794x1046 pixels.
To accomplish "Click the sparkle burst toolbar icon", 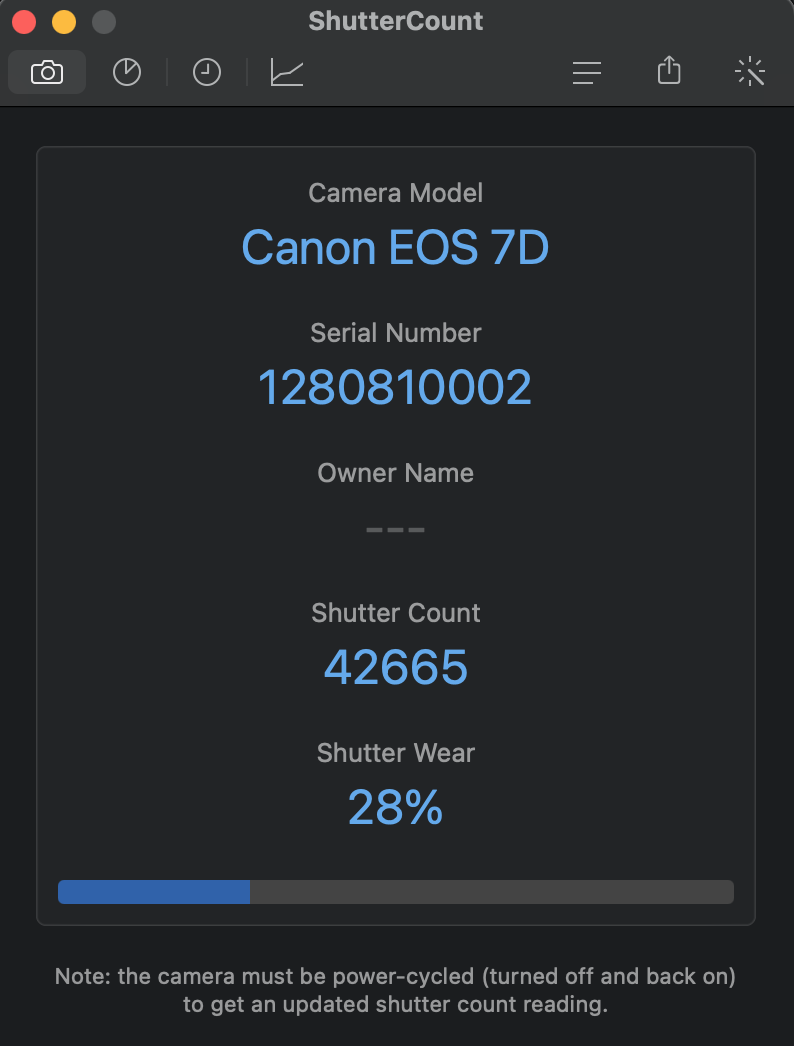I will [x=749, y=72].
